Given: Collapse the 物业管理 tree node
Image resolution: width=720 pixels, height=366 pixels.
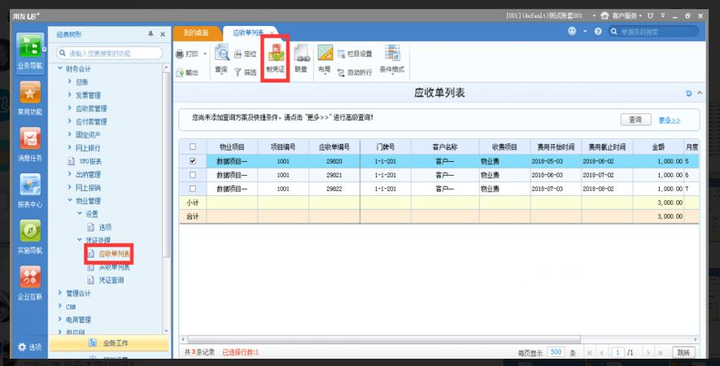Looking at the screenshot, I should 69,201.
